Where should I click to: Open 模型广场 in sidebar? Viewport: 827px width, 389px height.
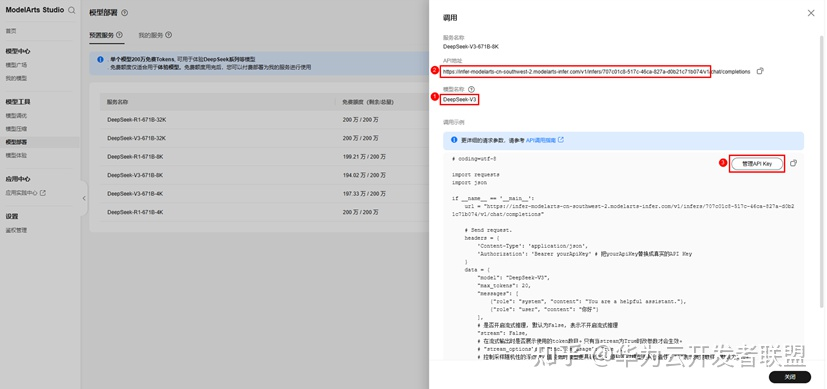(x=16, y=65)
